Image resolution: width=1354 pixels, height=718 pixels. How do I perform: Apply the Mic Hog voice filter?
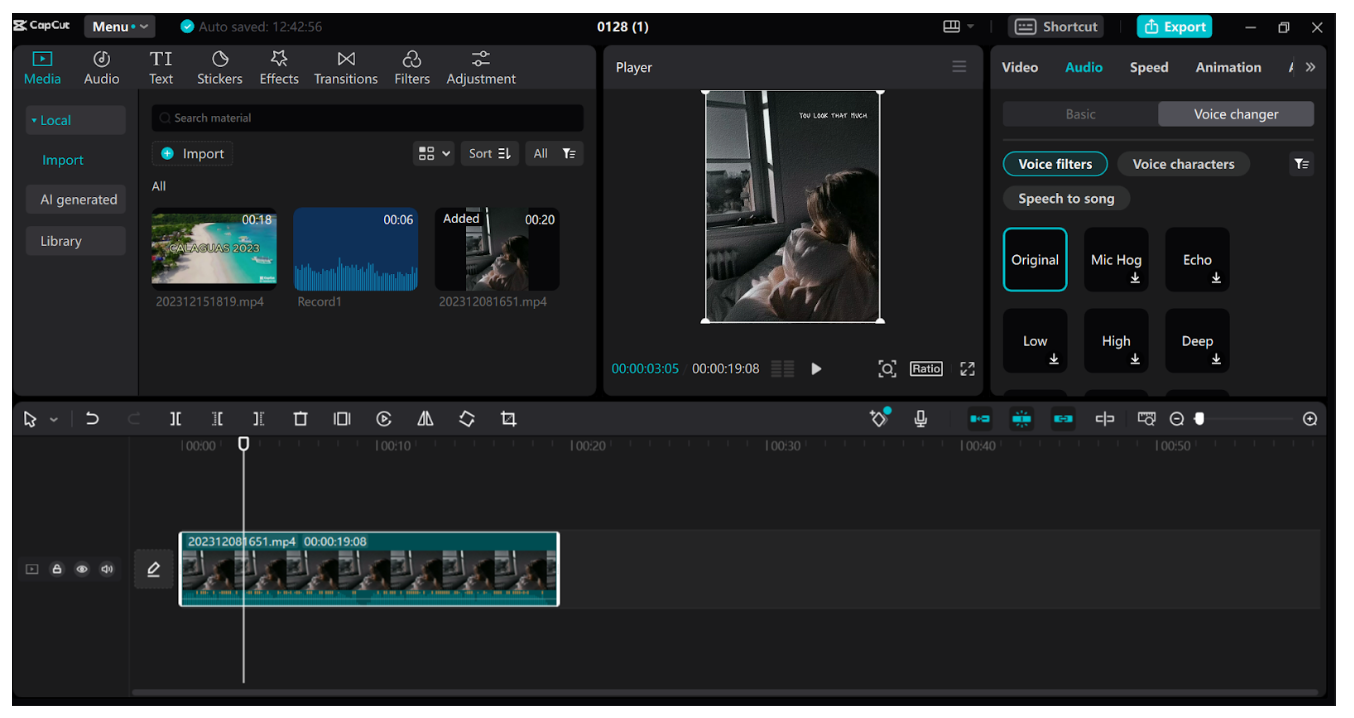click(x=1116, y=260)
